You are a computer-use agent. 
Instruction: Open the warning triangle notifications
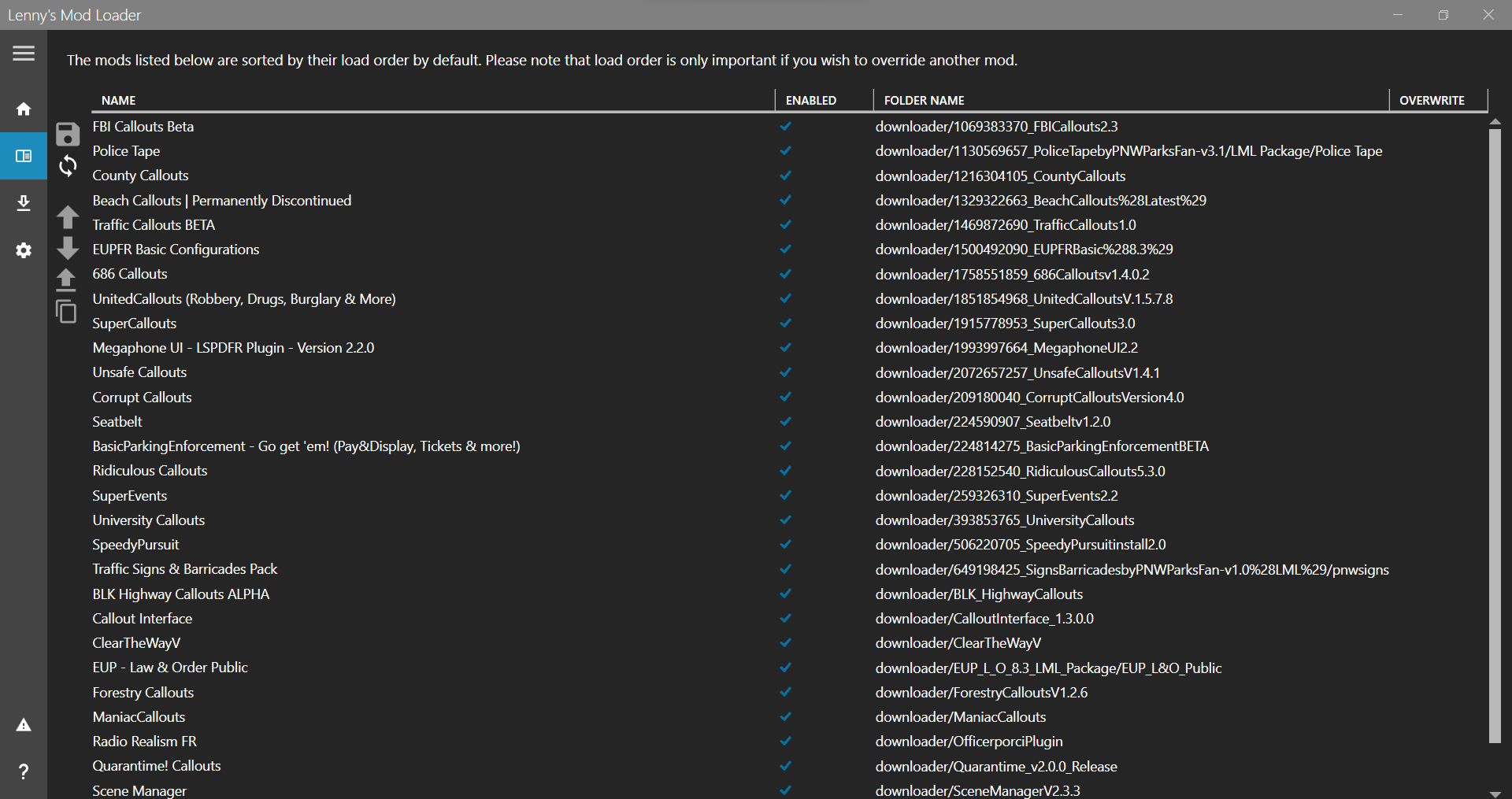[24, 725]
